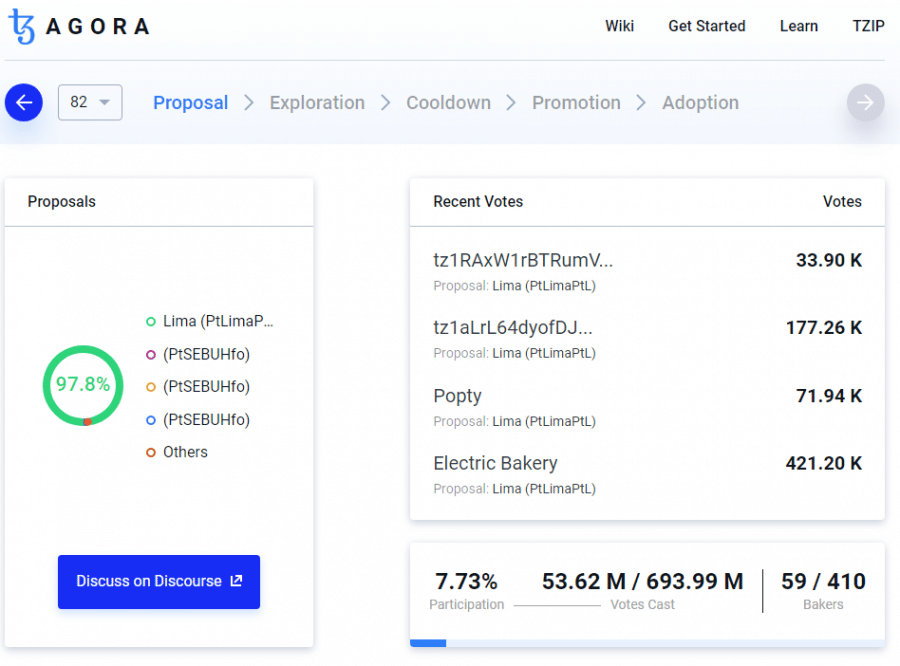
Task: Open the TZIP menu item
Action: 868,26
